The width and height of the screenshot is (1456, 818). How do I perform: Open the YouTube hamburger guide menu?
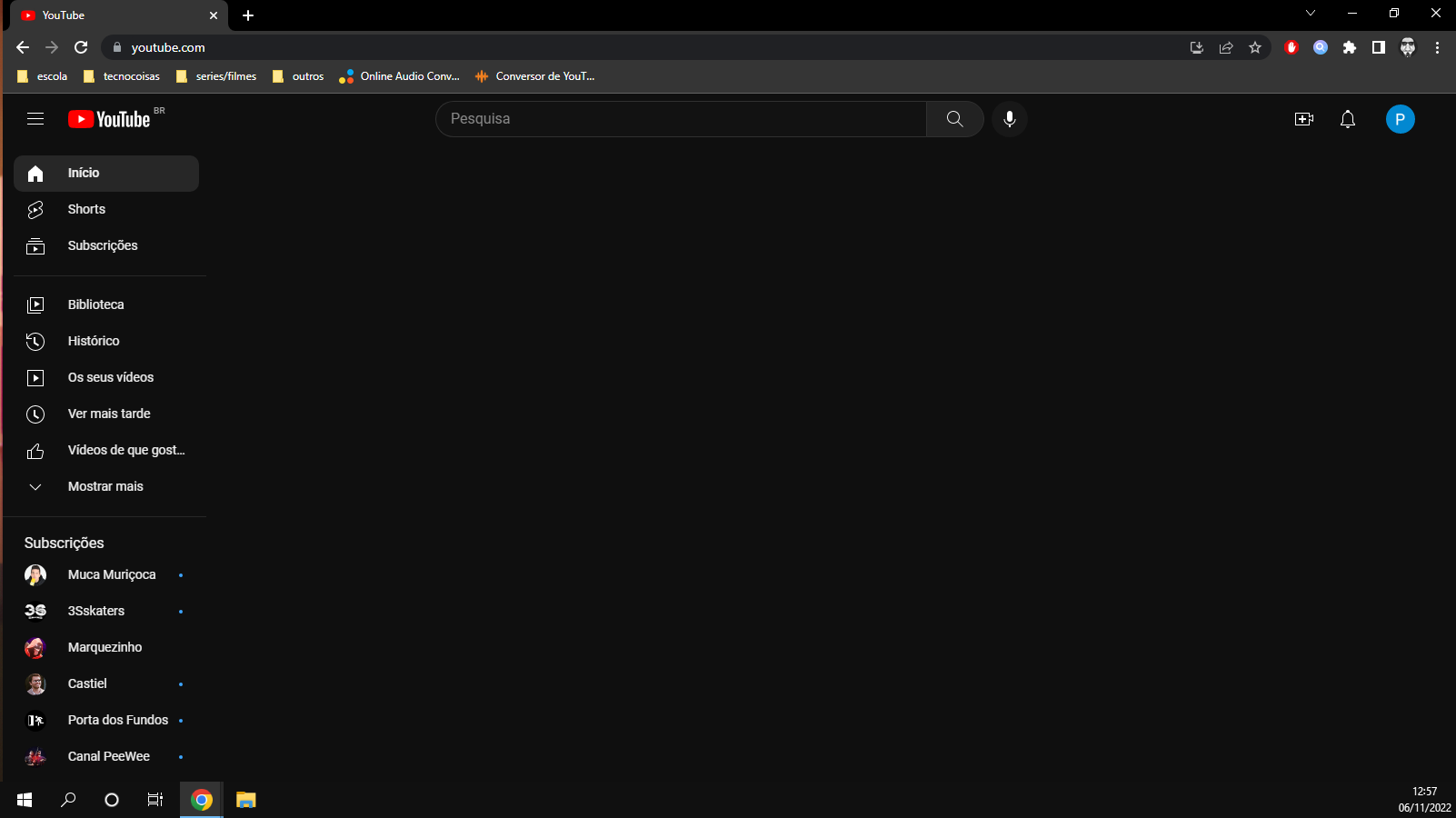coord(35,119)
